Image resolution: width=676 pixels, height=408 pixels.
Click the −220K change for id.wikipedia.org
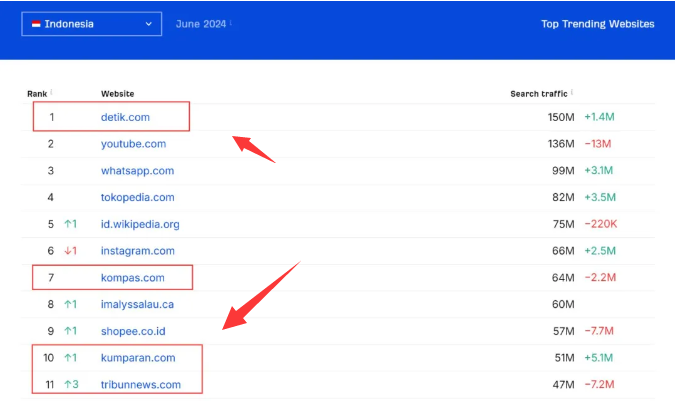click(x=601, y=224)
